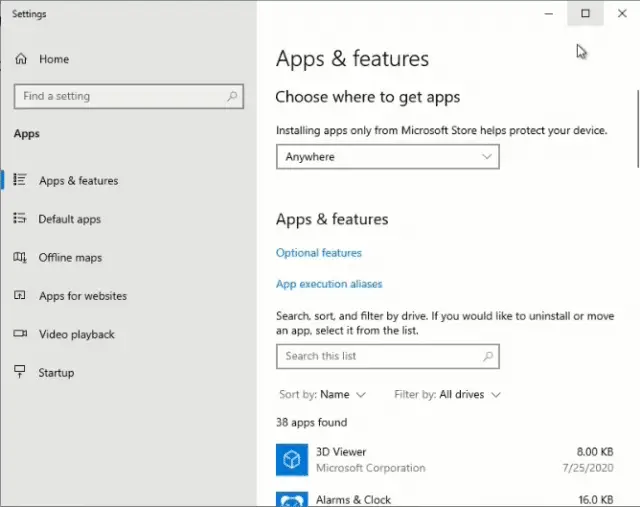This screenshot has height=507, width=640.
Task: Click the vertical scrollbar thumb
Action: point(638,129)
